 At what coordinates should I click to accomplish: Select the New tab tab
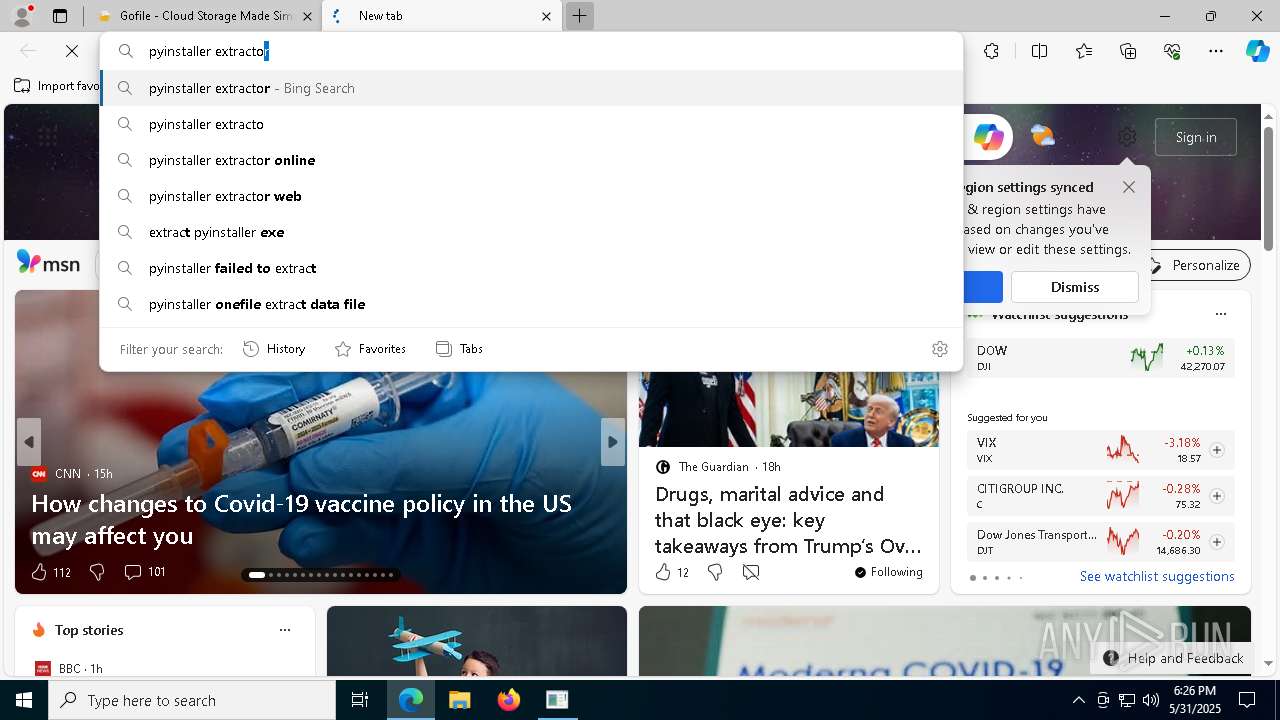click(x=441, y=16)
